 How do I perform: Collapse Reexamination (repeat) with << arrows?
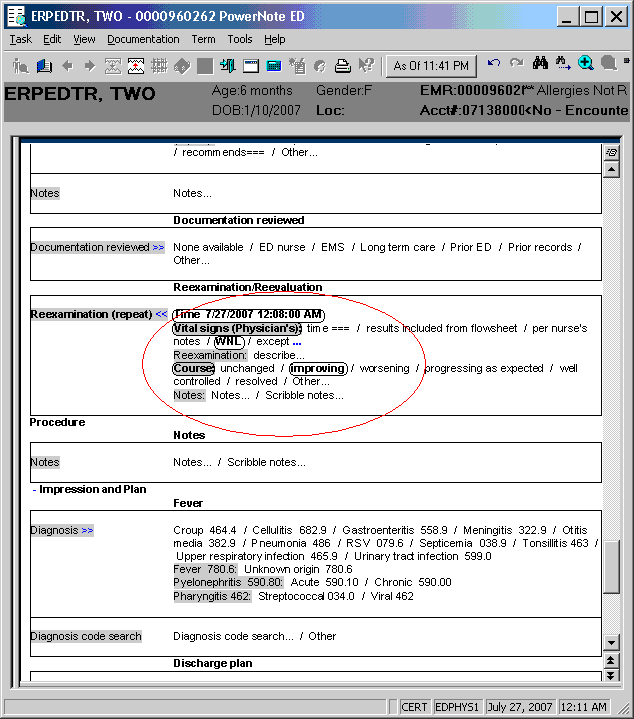[161, 314]
